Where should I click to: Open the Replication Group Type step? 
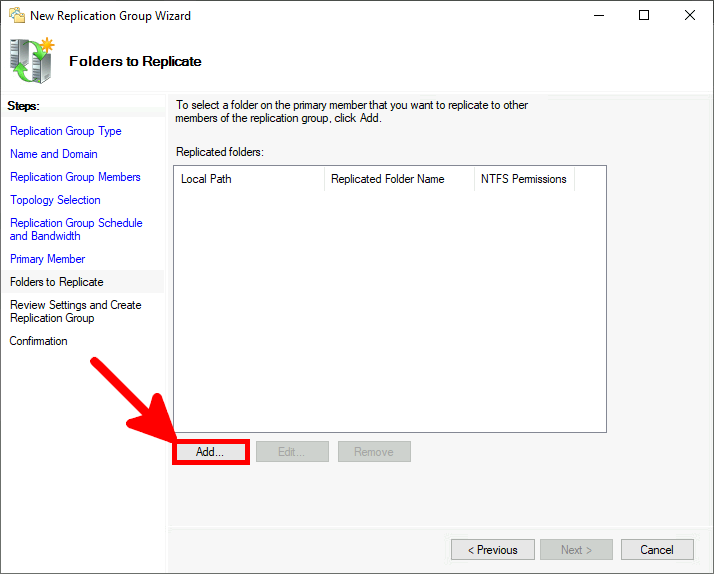pyautogui.click(x=66, y=131)
